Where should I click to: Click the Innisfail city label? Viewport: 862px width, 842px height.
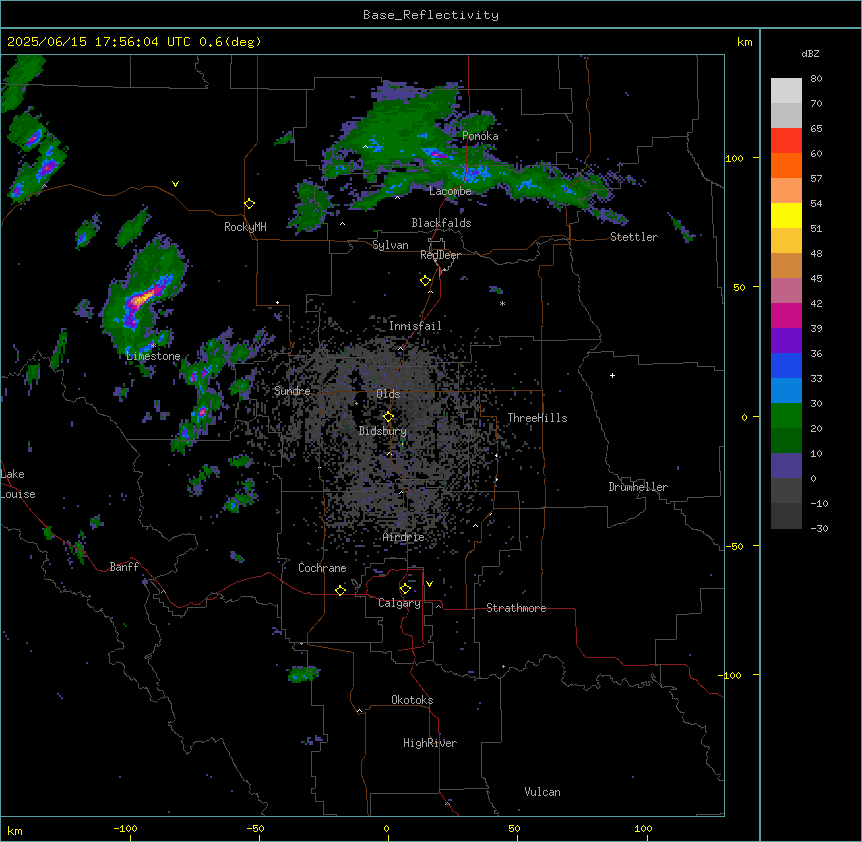415,326
